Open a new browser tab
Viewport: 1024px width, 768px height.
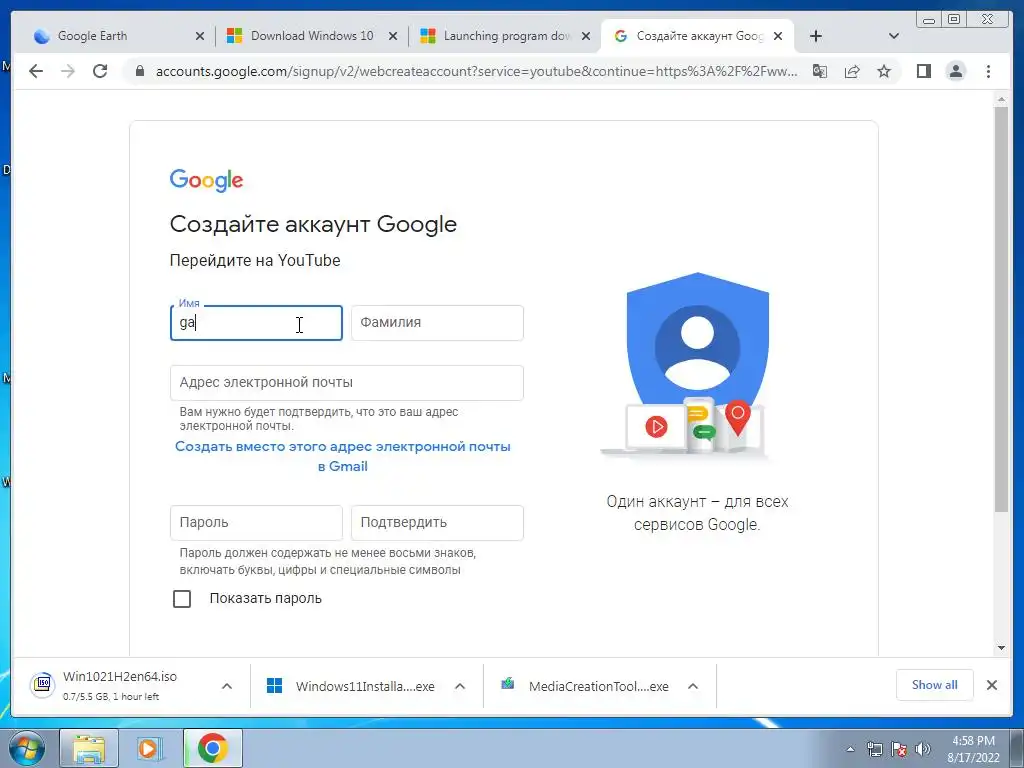point(816,36)
